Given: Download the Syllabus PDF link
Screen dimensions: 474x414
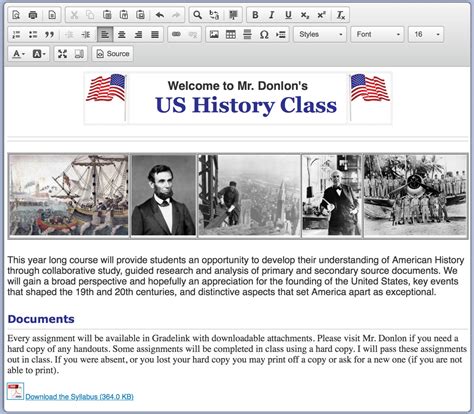Looking at the screenshot, I should [x=79, y=397].
